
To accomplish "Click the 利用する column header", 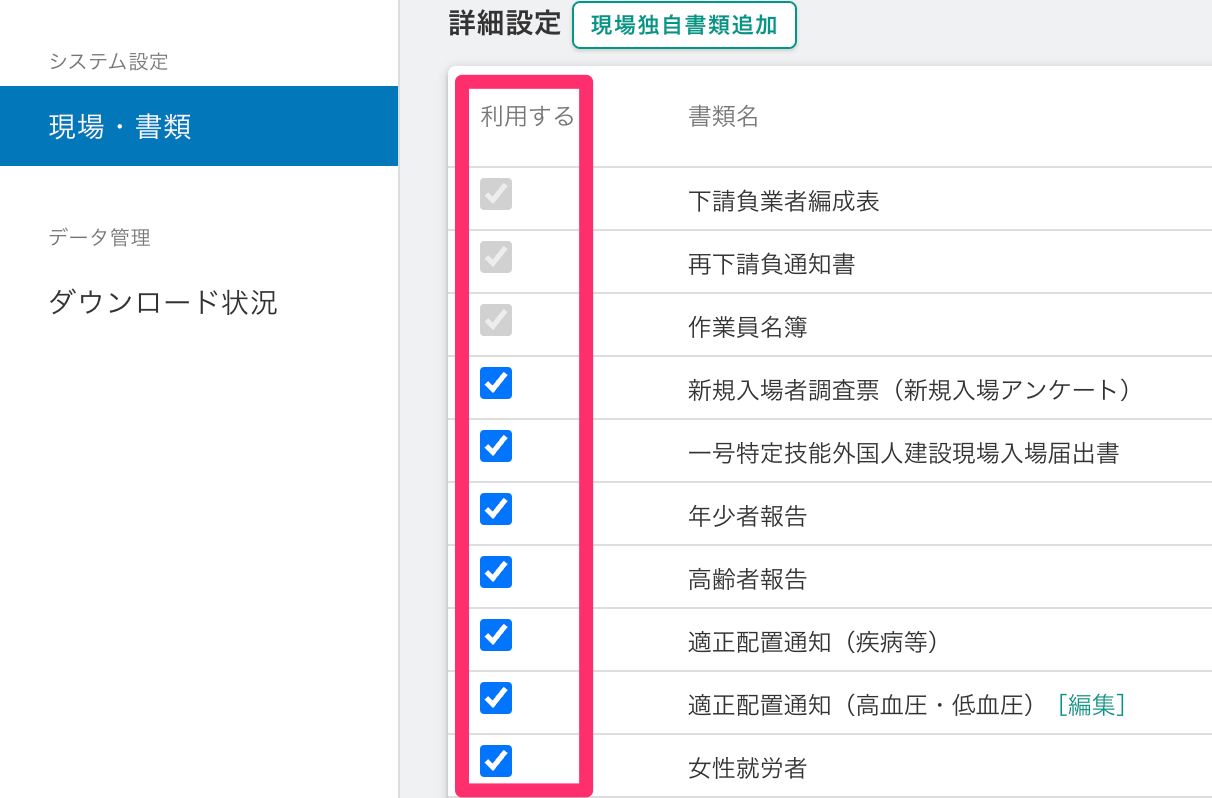I will pos(527,117).
